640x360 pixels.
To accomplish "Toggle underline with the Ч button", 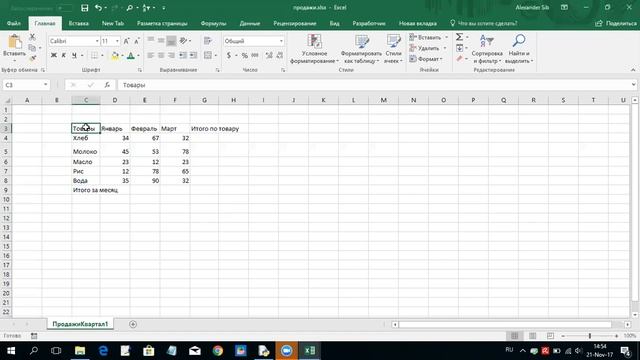I will pos(74,56).
